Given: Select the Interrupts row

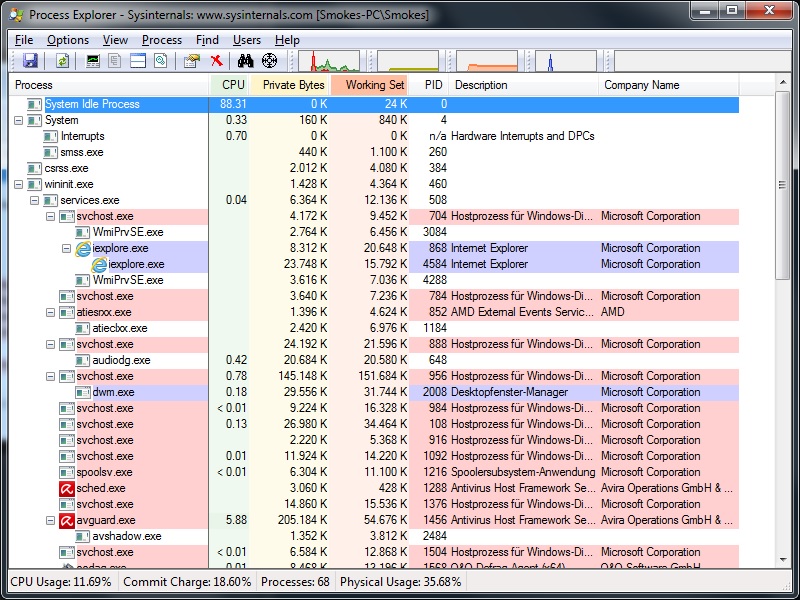Looking at the screenshot, I should point(374,136).
